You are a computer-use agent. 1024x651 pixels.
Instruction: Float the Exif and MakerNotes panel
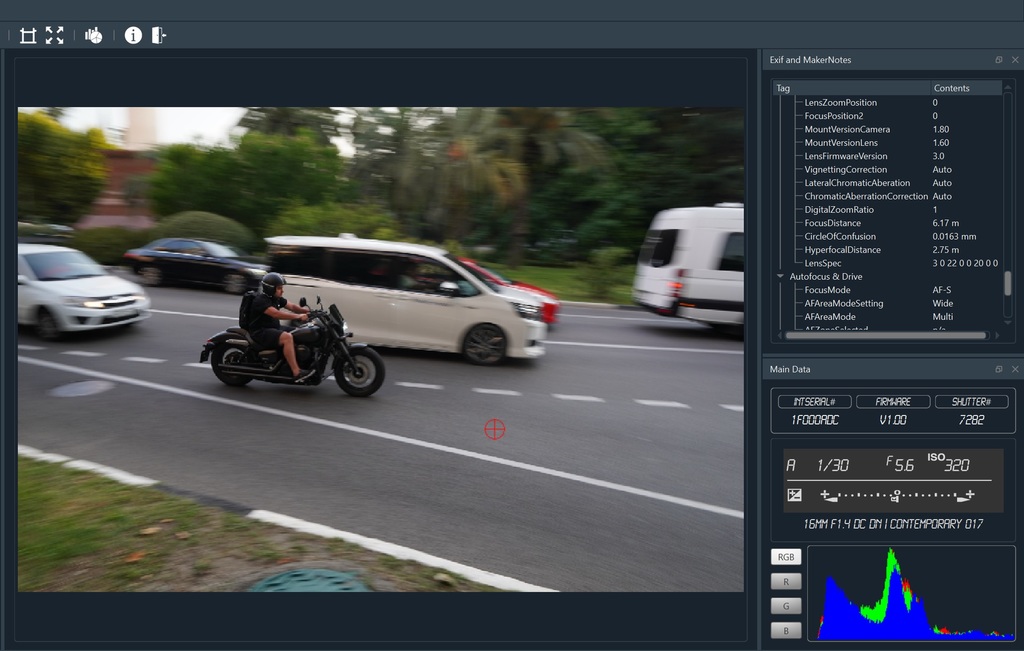tap(998, 60)
